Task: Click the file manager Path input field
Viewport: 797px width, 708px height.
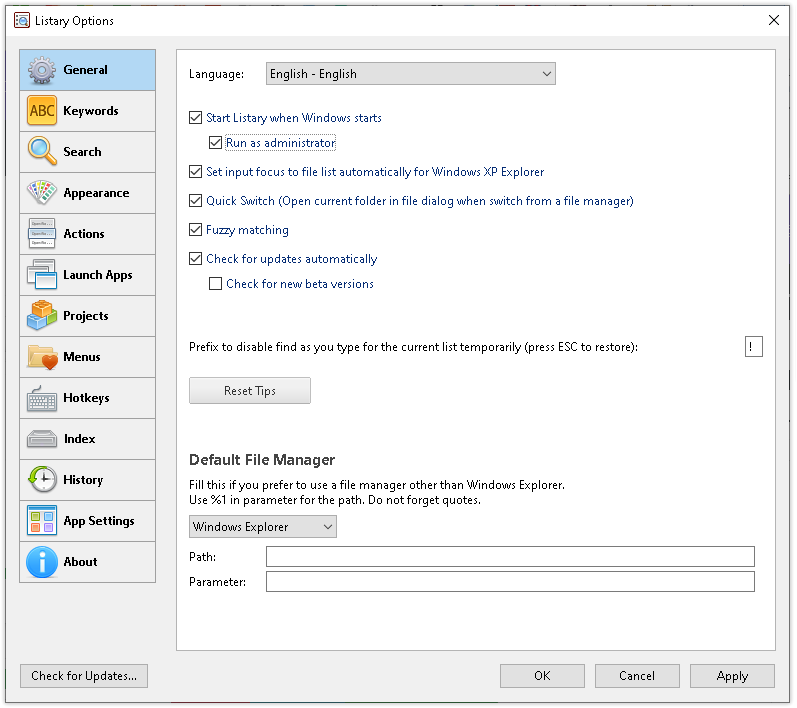Action: (510, 557)
